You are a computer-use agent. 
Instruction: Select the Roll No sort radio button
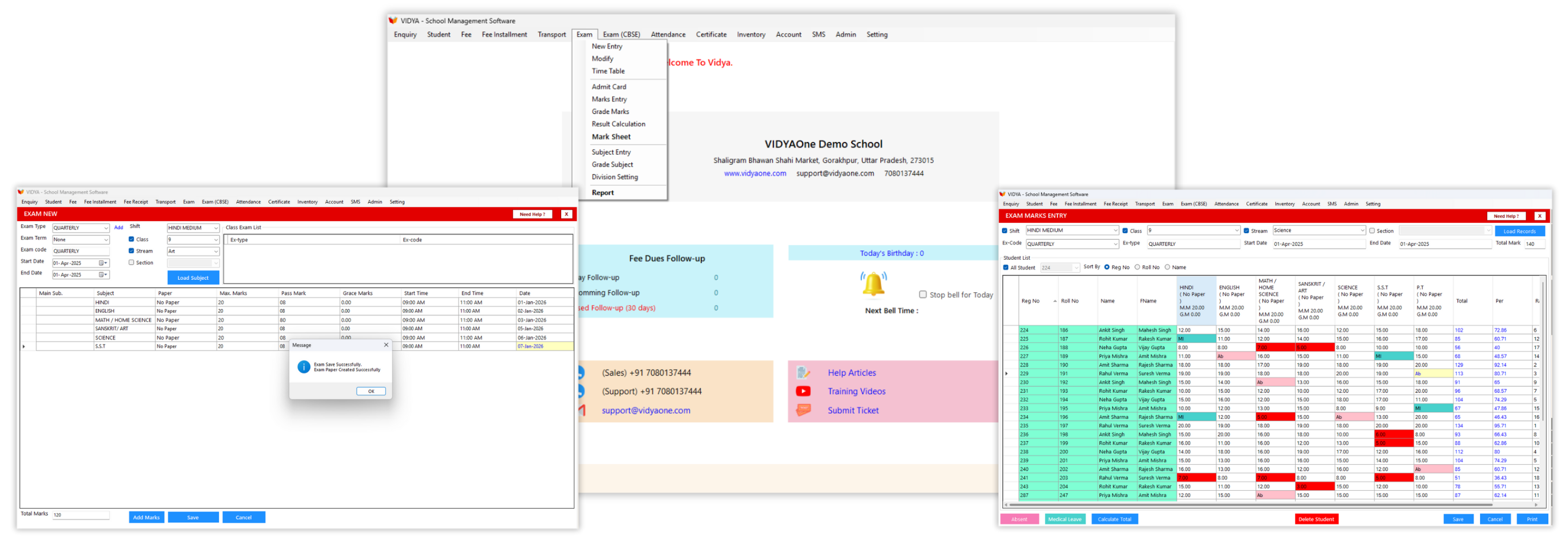[1137, 268]
